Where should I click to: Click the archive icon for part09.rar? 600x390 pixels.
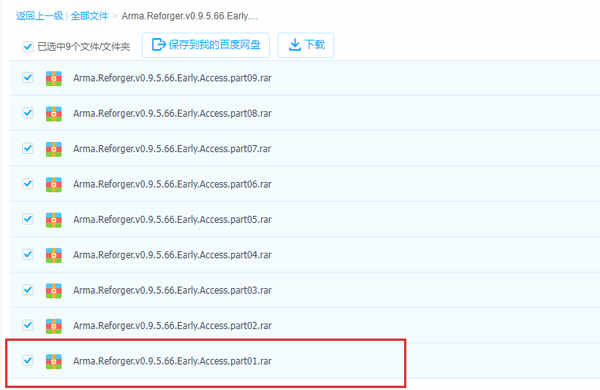coord(54,78)
